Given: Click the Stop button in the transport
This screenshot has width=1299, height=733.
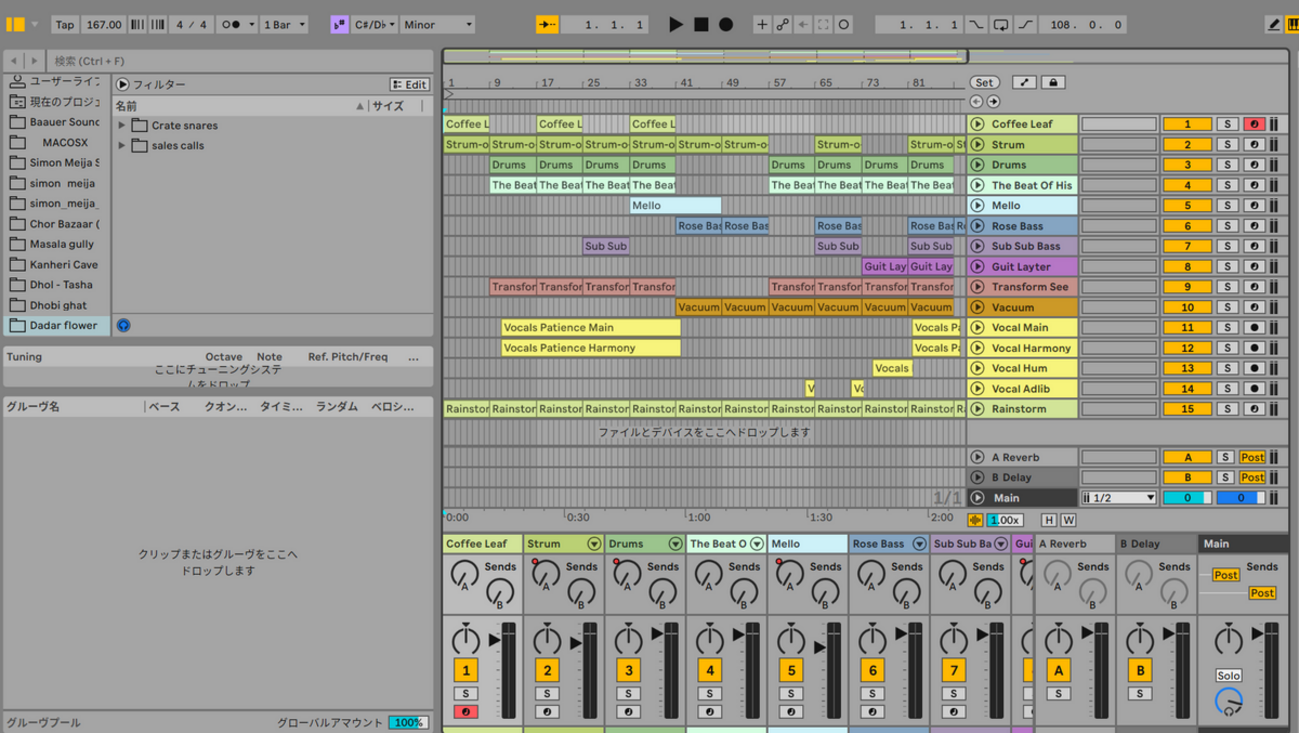Looking at the screenshot, I should coord(702,24).
